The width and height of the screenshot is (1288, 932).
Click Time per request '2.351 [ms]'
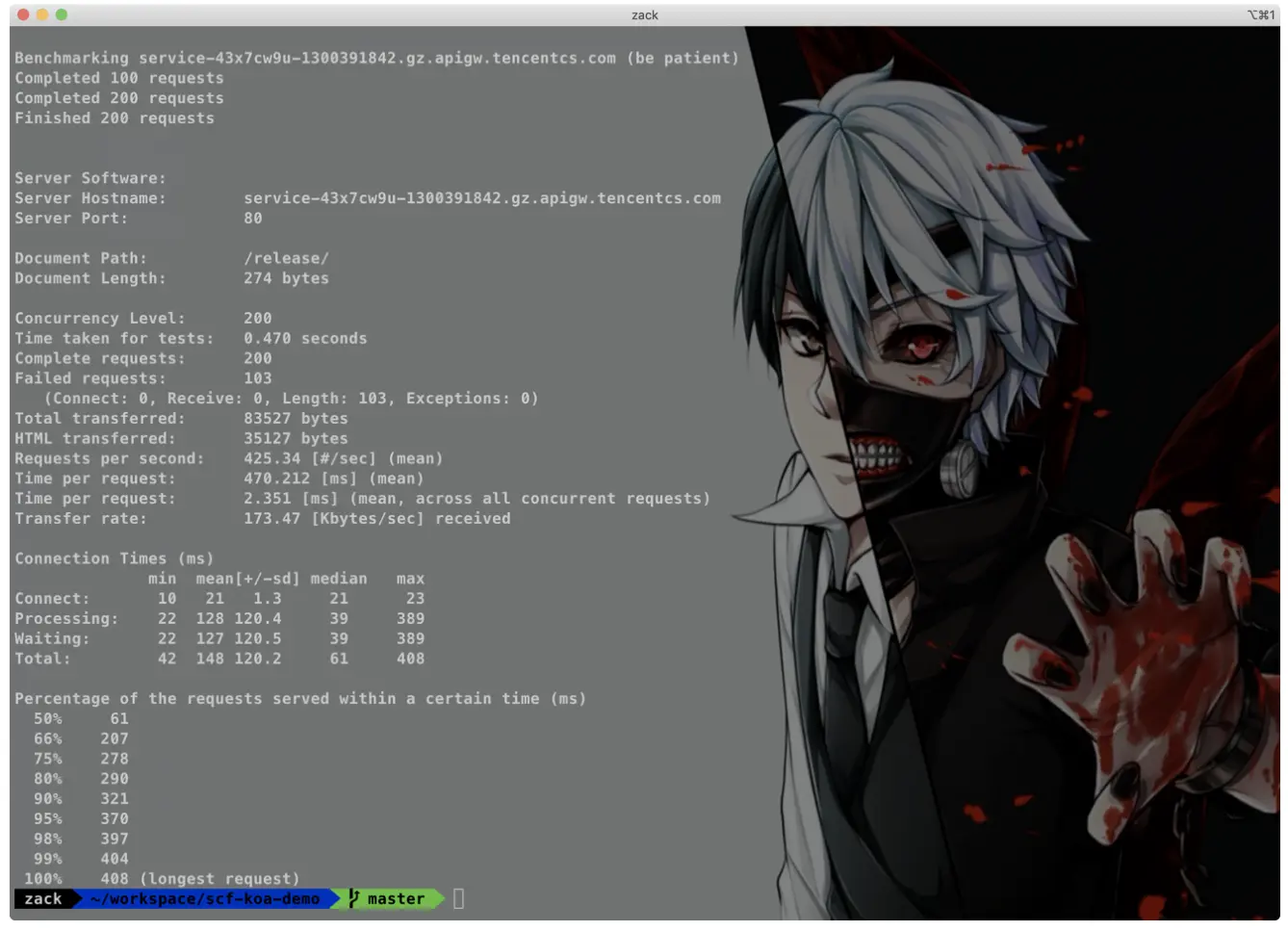coord(291,499)
